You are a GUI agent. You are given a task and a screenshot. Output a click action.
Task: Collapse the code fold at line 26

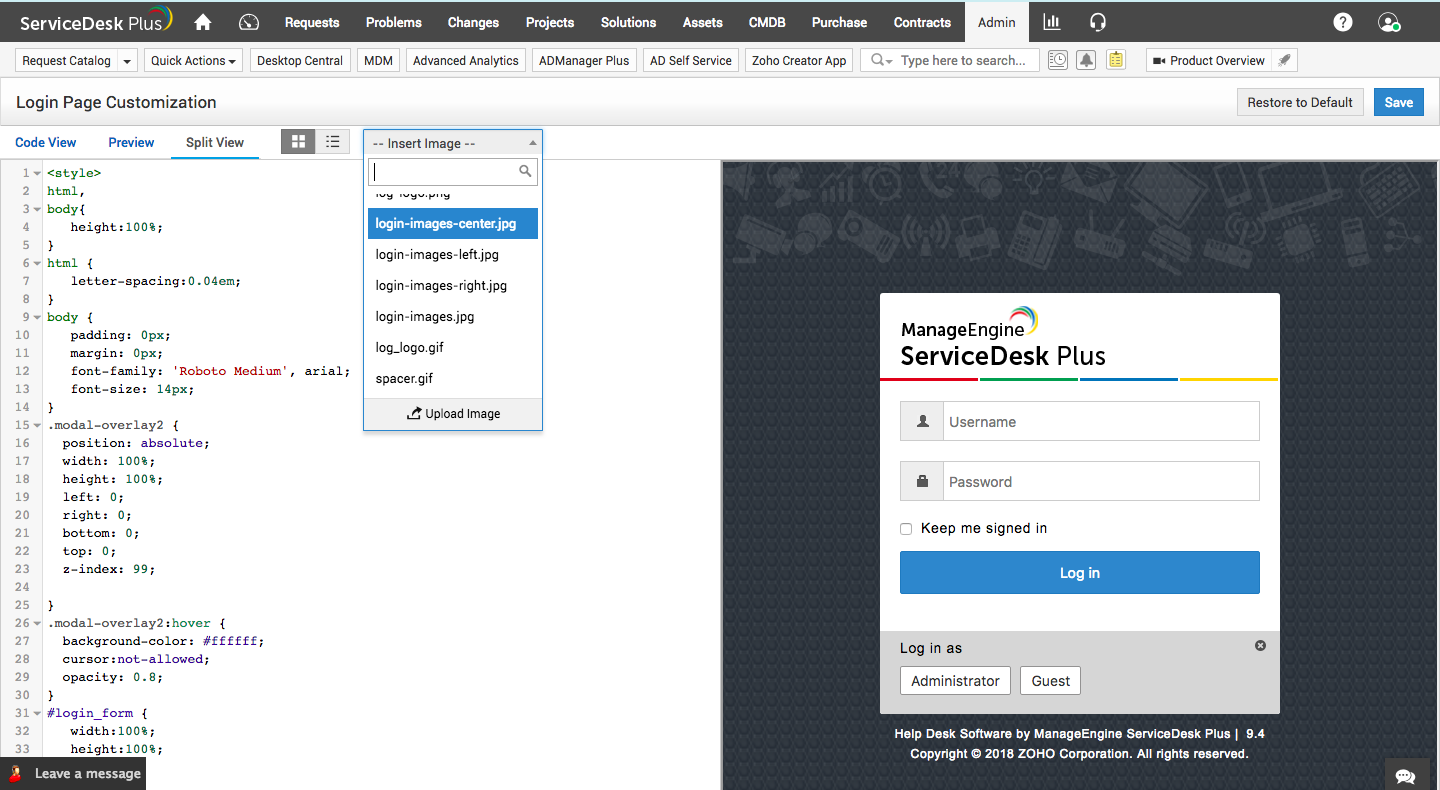pyautogui.click(x=38, y=623)
